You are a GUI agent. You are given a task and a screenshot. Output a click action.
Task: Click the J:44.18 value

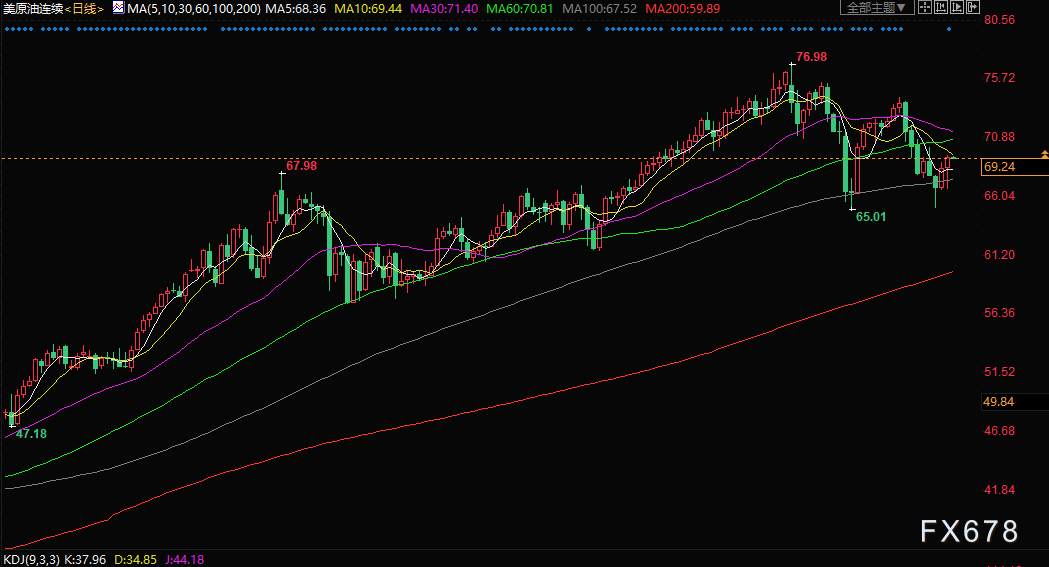point(185,560)
